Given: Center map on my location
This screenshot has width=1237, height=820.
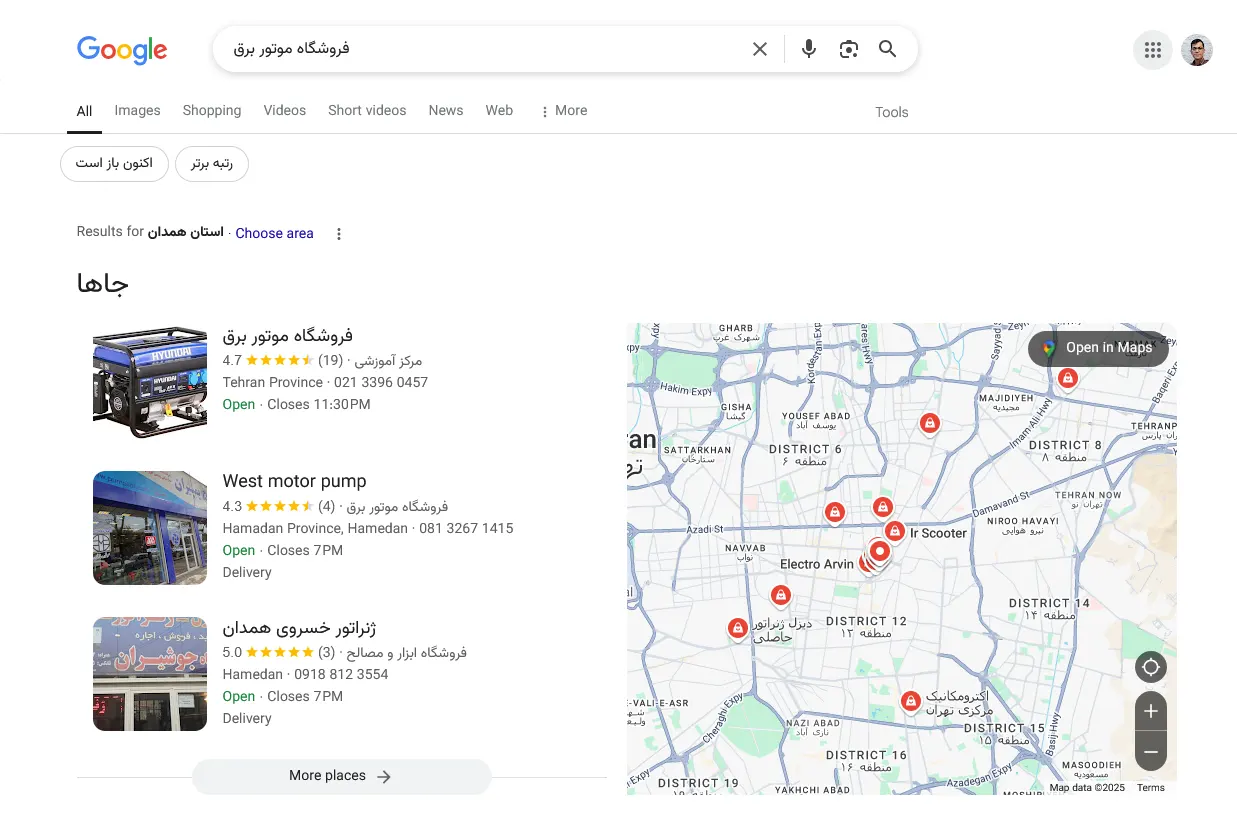Looking at the screenshot, I should (x=1151, y=668).
